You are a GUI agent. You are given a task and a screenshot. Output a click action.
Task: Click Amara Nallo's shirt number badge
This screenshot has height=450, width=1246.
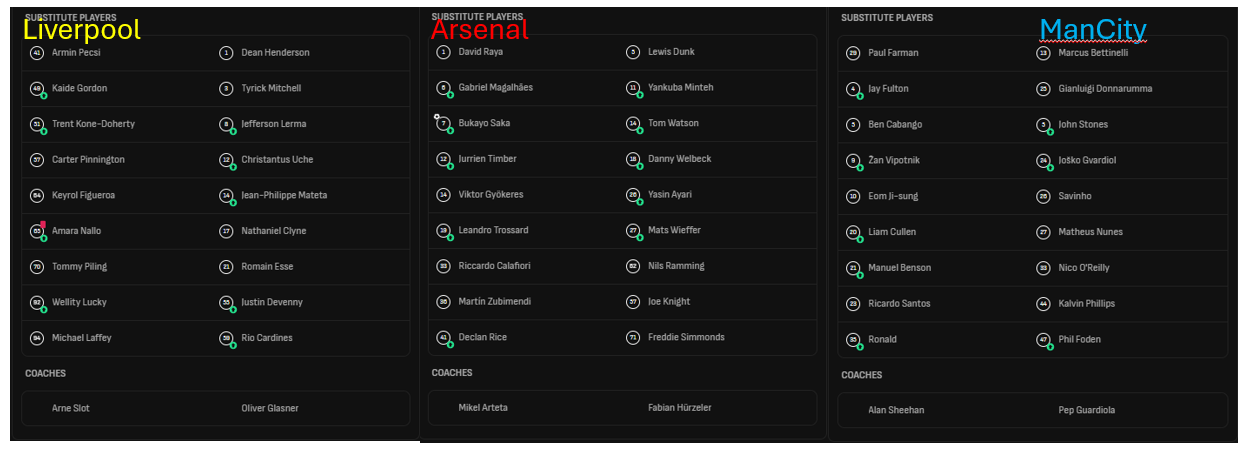coord(37,231)
